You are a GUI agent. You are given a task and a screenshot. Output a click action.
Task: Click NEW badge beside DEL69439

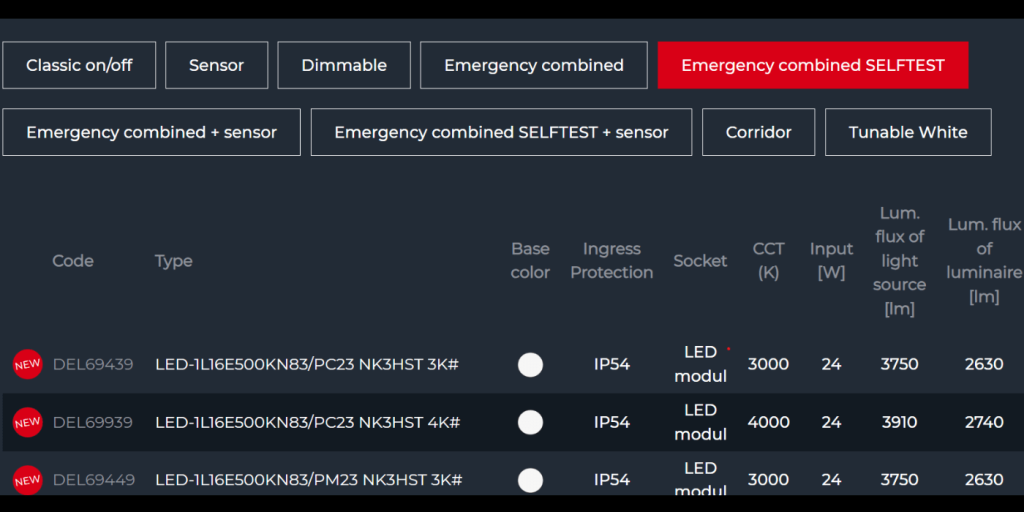click(27, 364)
